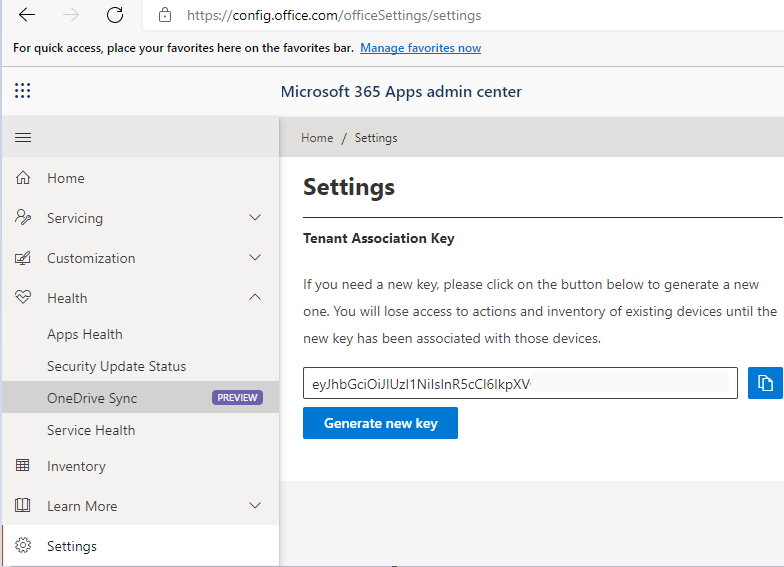Expand the Servicing section chevron
The width and height of the screenshot is (784, 567).
(x=255, y=218)
